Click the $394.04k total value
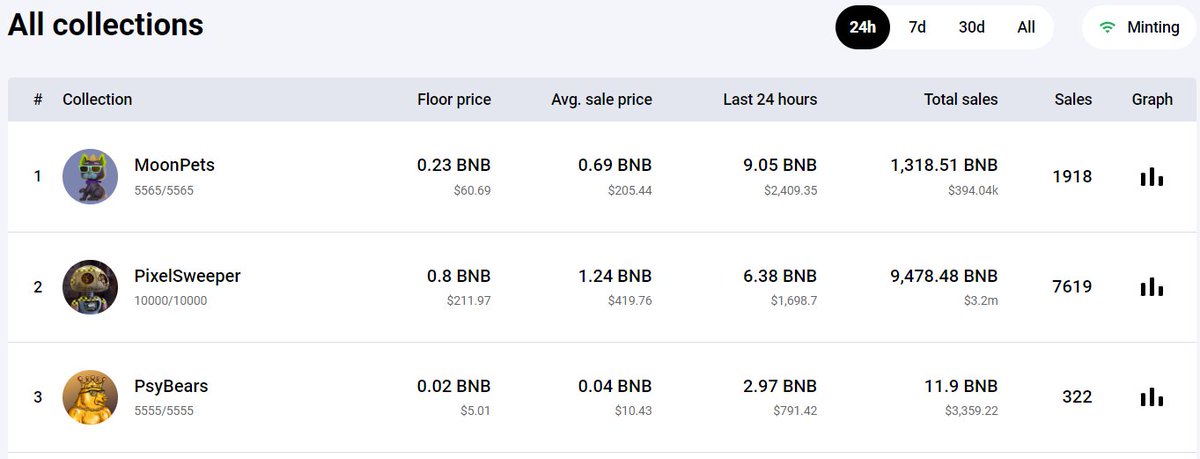This screenshot has width=1200, height=459. pos(973,190)
